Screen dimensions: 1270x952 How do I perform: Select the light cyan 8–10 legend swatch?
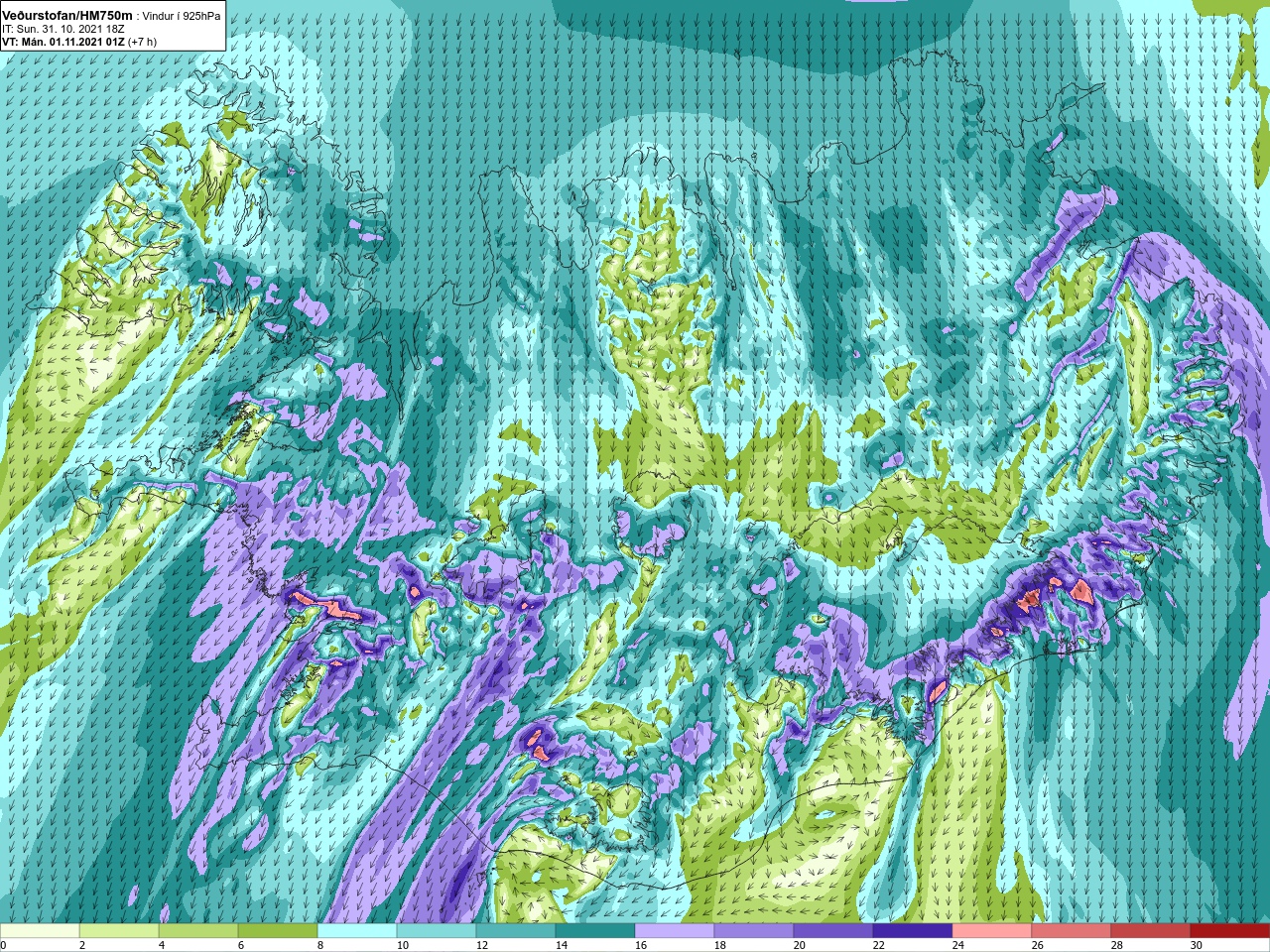(357, 931)
